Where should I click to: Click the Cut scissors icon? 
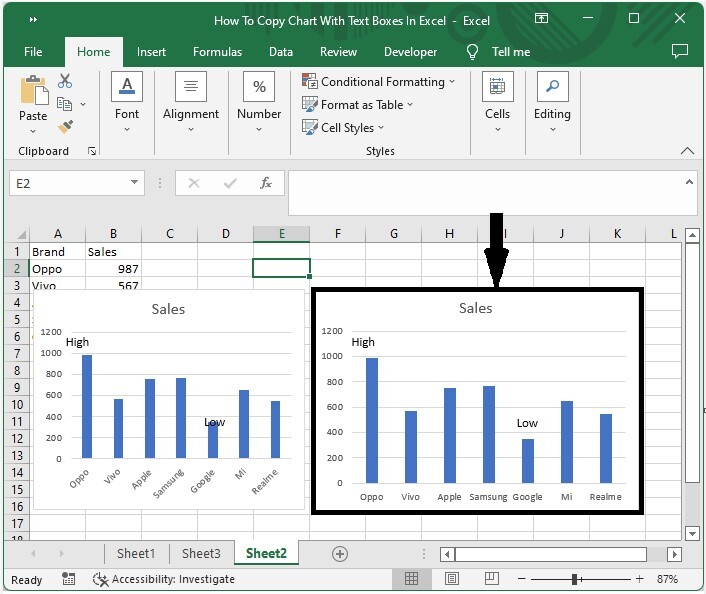tap(65, 81)
